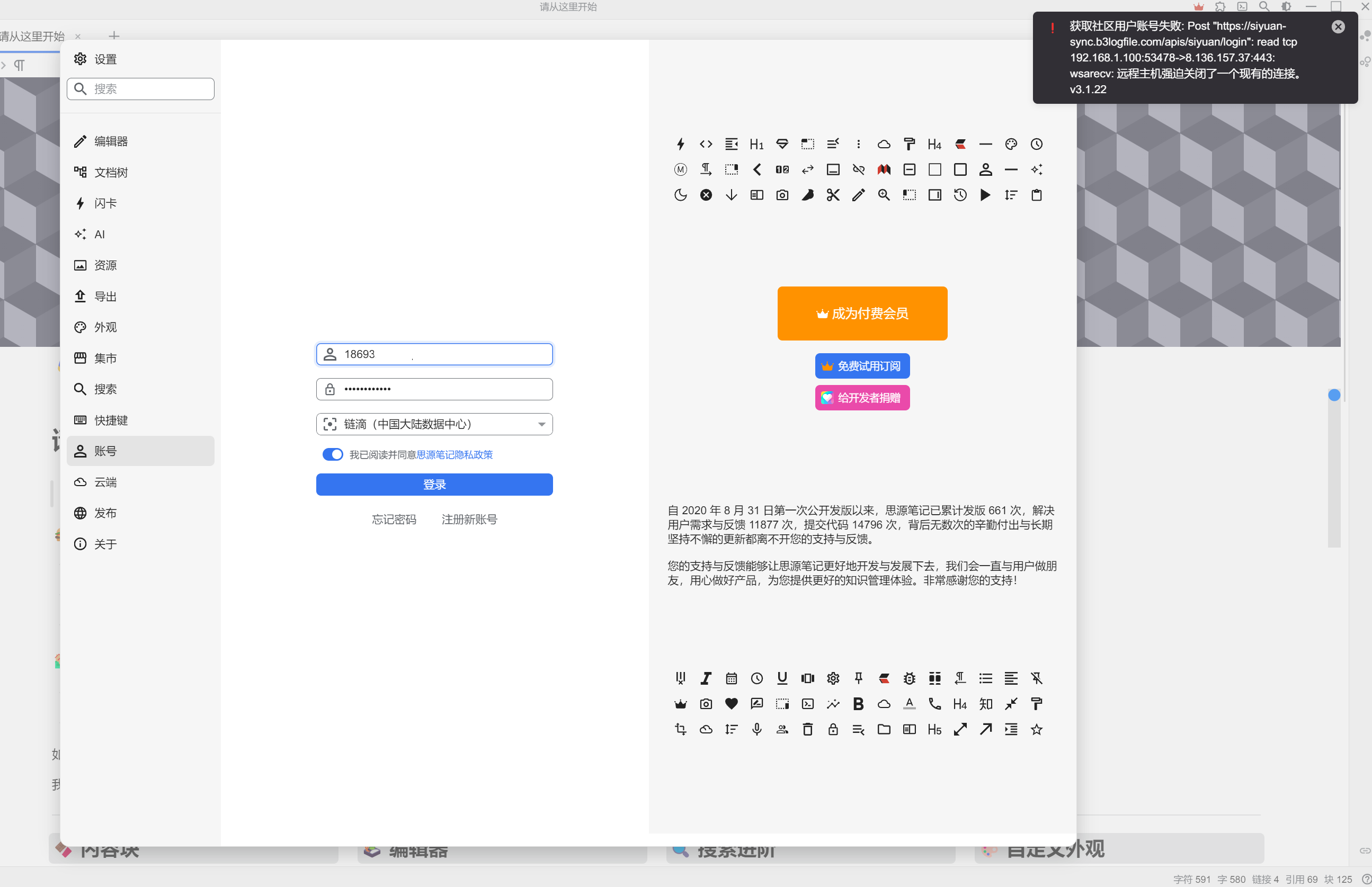The height and width of the screenshot is (887, 1372).
Task: Expand the breadcrumb chevron arrow
Action: (x=4, y=65)
